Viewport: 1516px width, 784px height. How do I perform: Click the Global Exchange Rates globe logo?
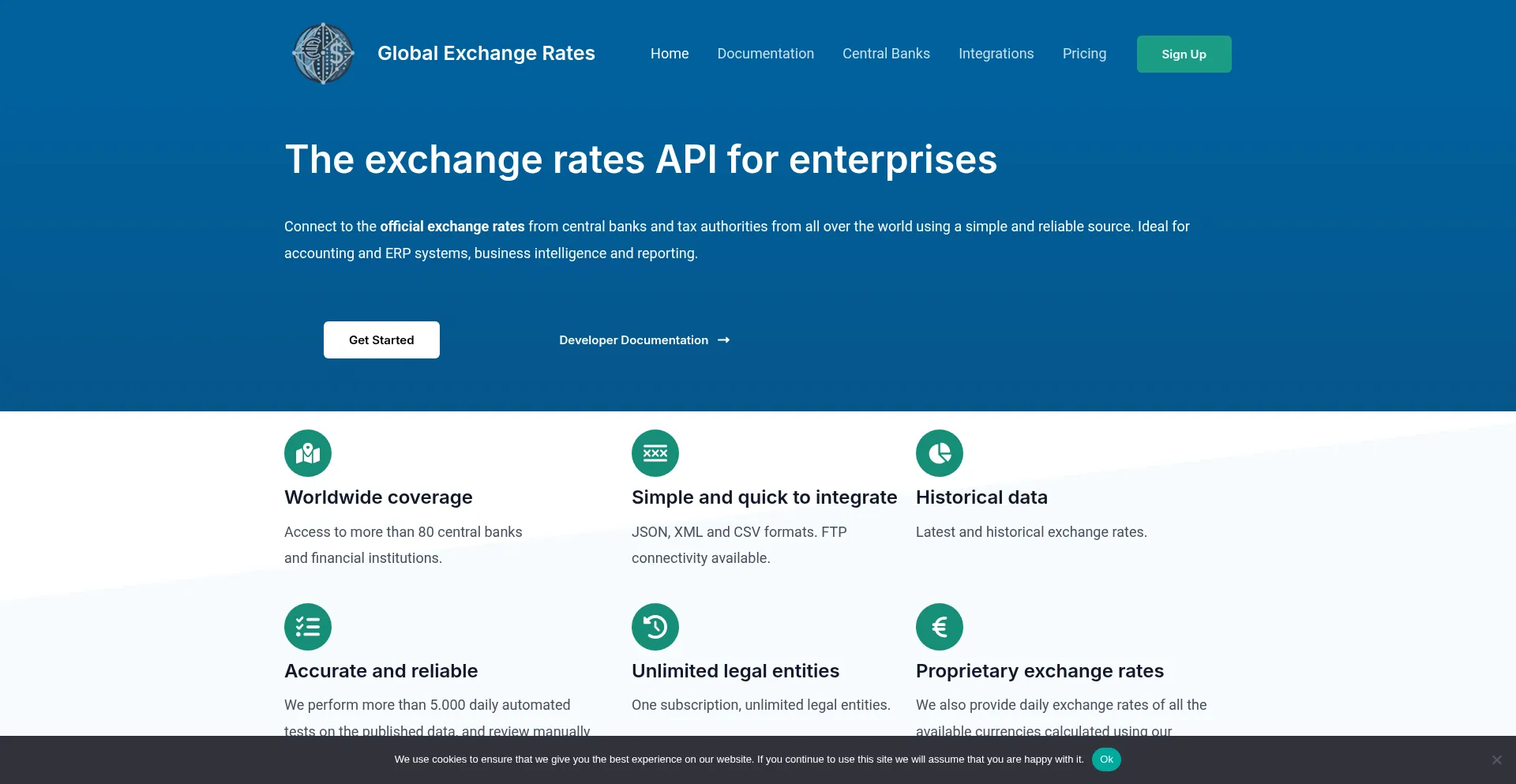pos(323,54)
